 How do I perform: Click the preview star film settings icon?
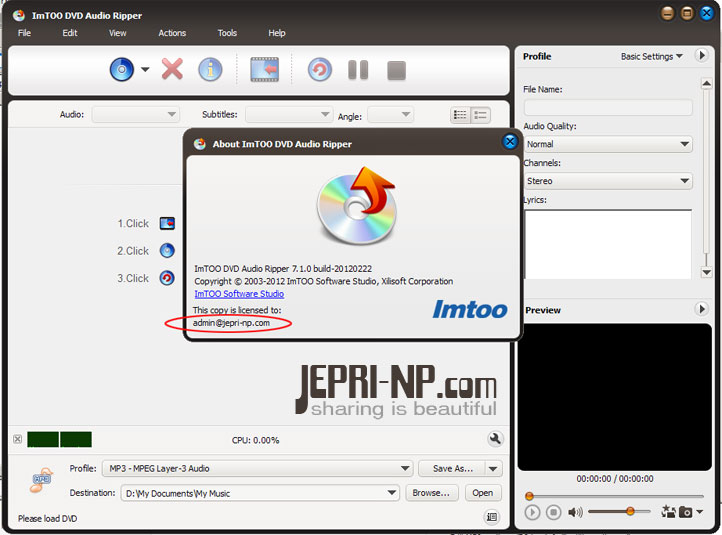(668, 511)
